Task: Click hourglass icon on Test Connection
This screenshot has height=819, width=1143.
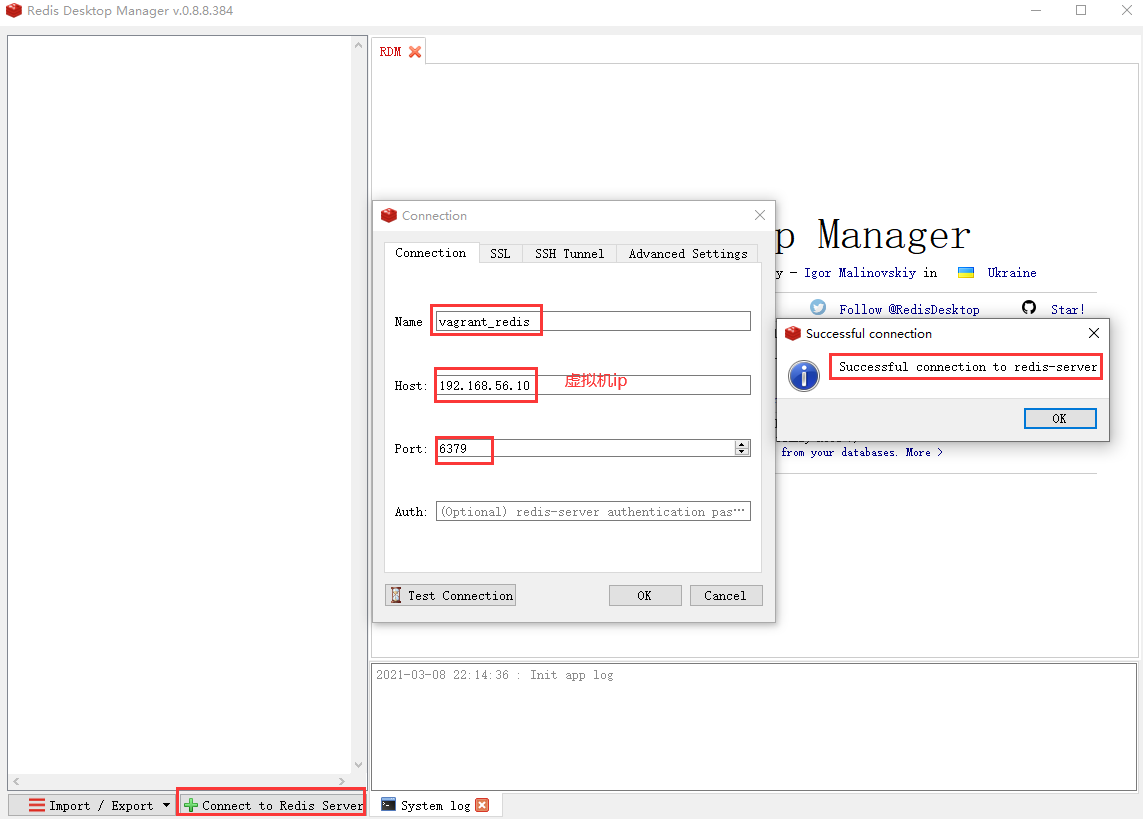Action: tap(396, 595)
